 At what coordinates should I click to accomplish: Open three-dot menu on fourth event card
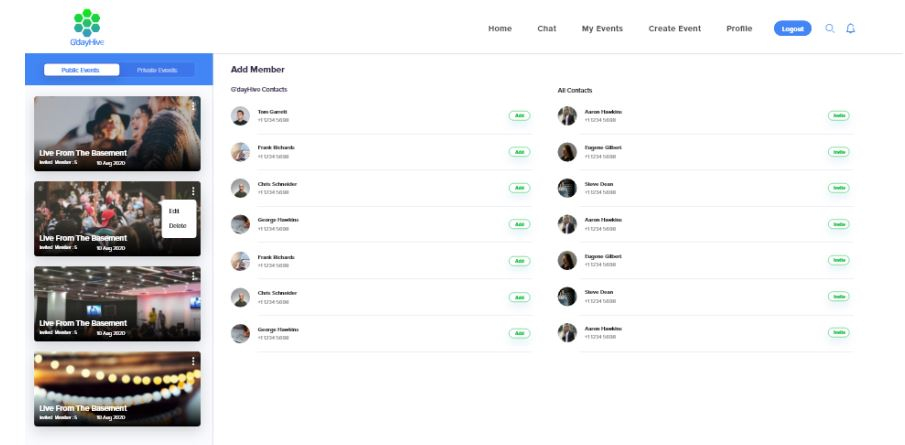193,361
